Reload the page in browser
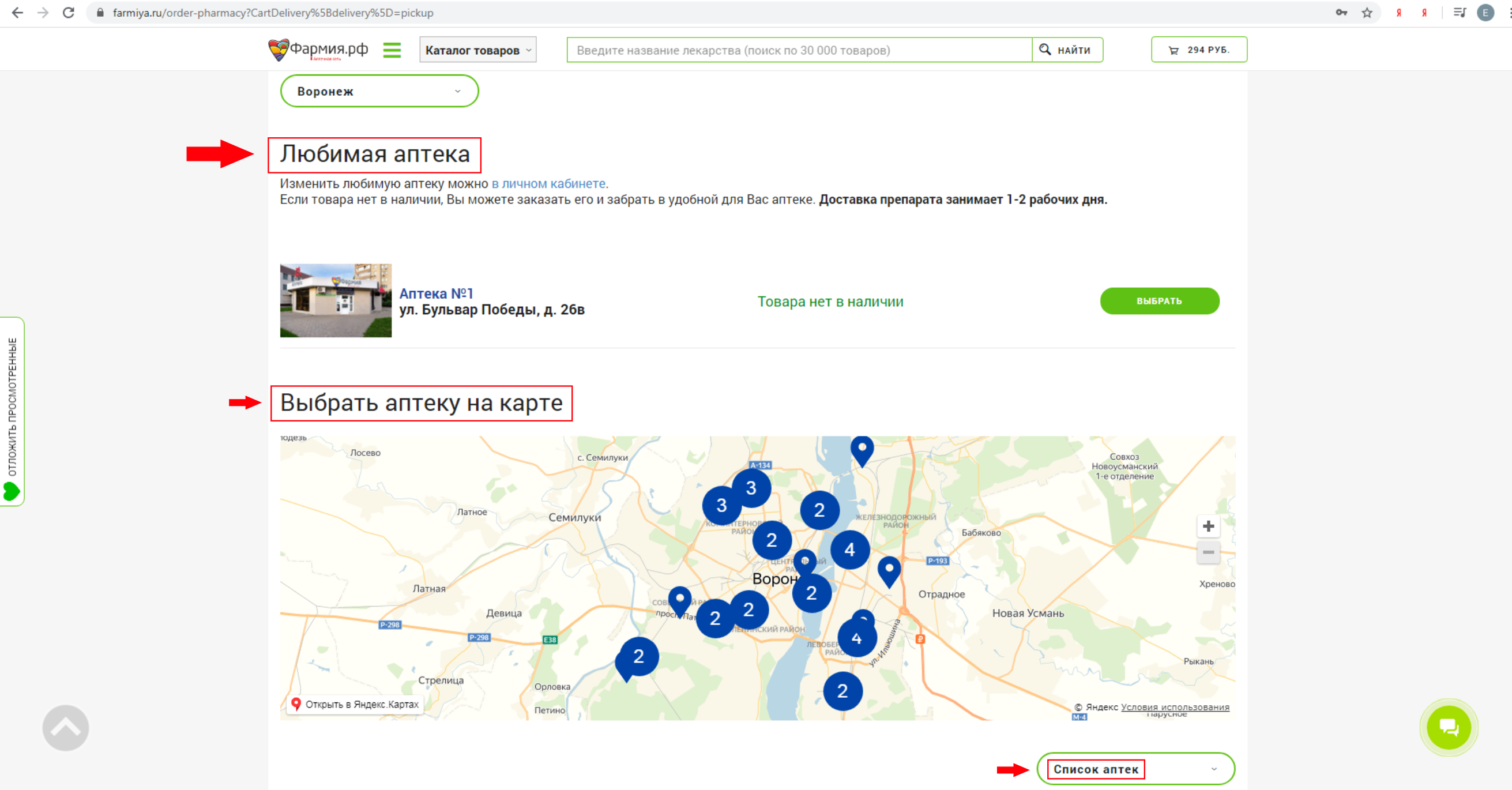The width and height of the screenshot is (1512, 790). (69, 13)
